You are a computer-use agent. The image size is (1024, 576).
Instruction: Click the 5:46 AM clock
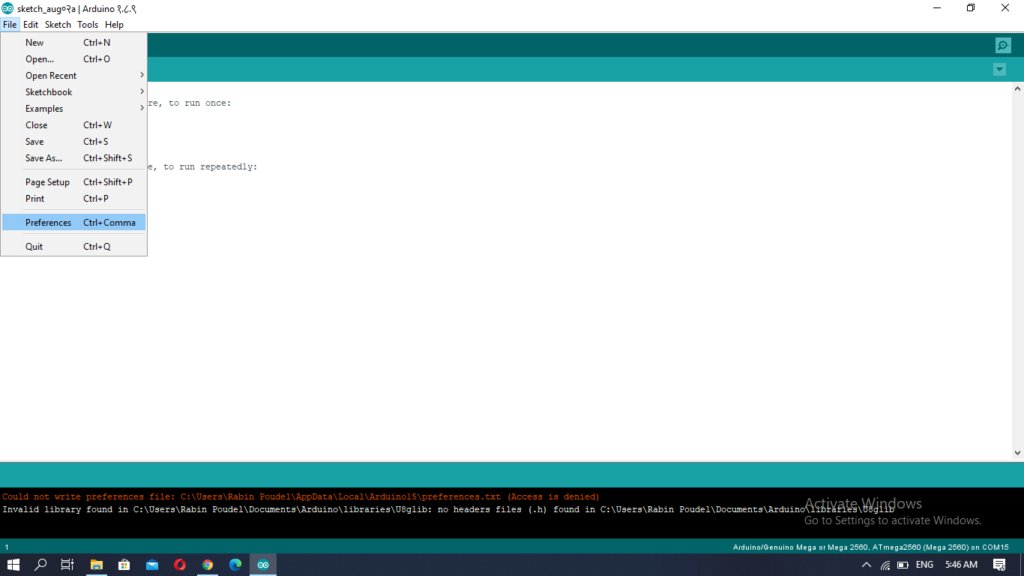[961, 565]
